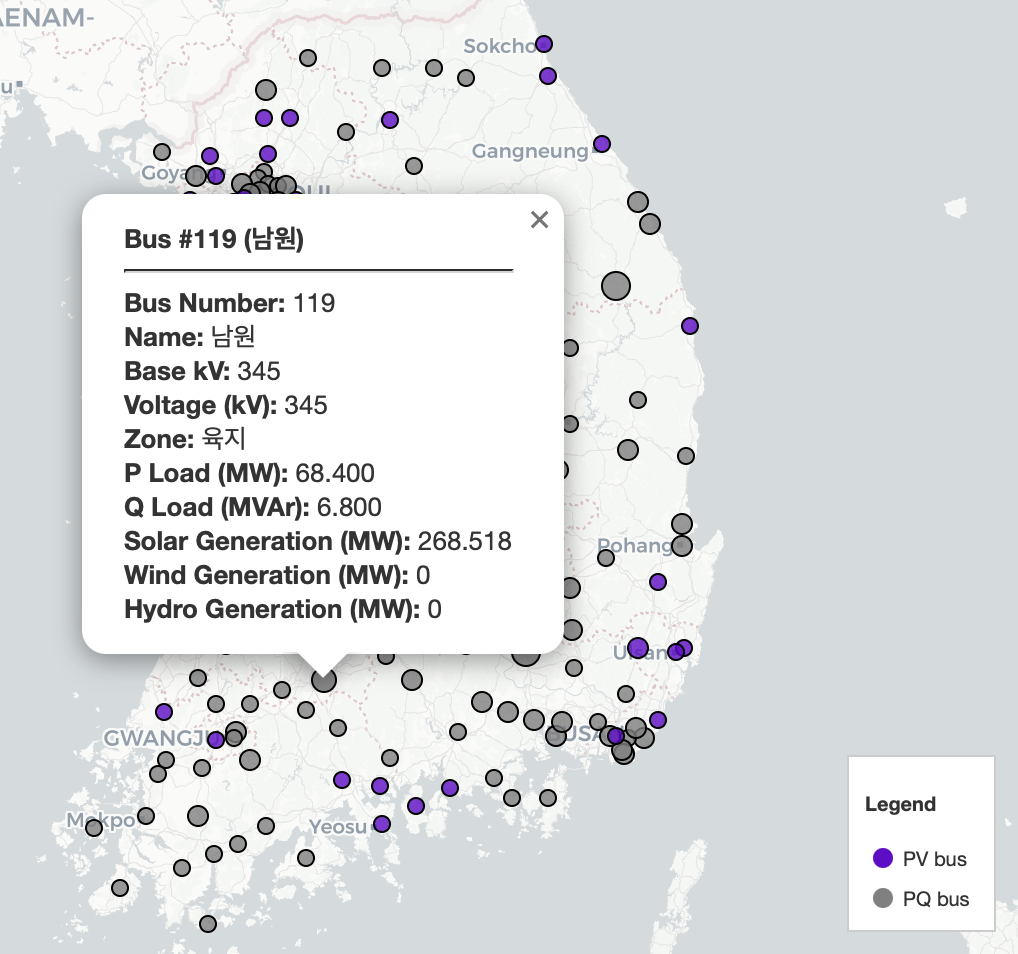Click the gray bus marker beside Mokpo label

pyautogui.click(x=94, y=828)
